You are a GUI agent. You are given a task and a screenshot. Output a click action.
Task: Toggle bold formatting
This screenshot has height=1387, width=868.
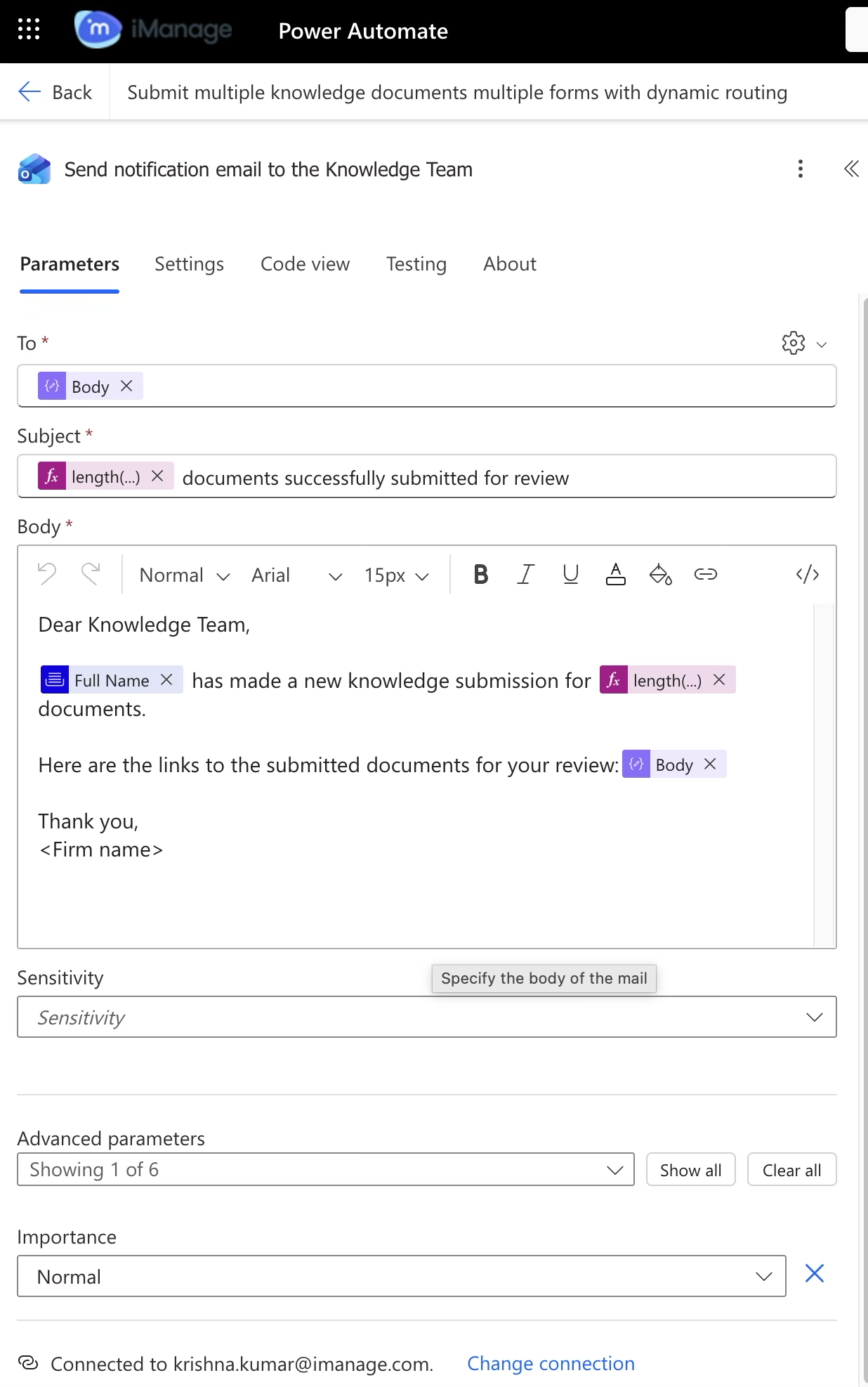click(481, 574)
